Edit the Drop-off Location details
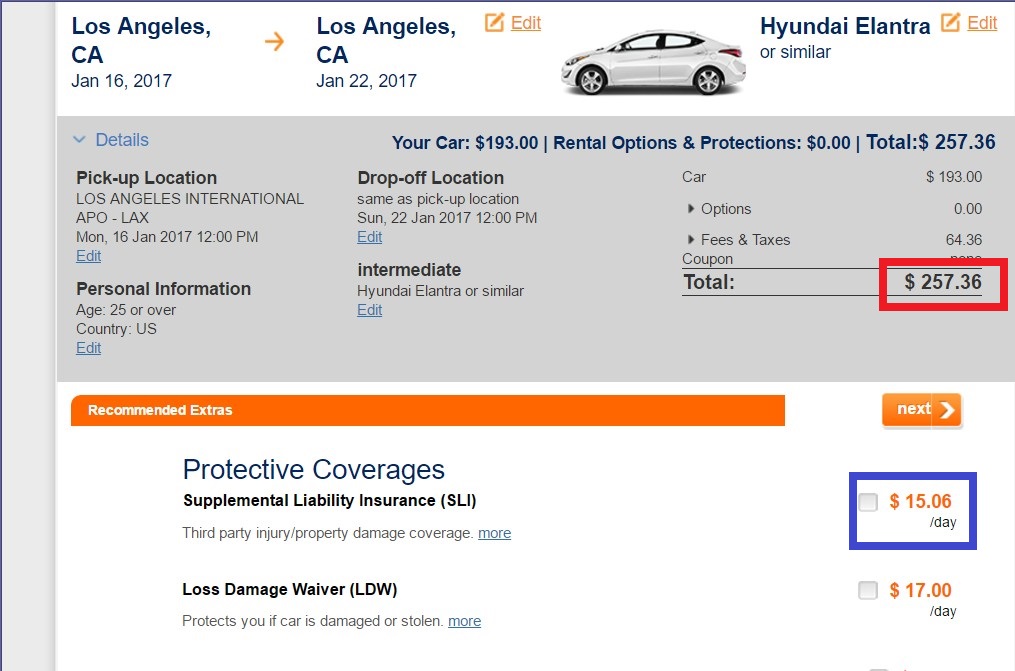This screenshot has width=1015, height=671. point(370,237)
